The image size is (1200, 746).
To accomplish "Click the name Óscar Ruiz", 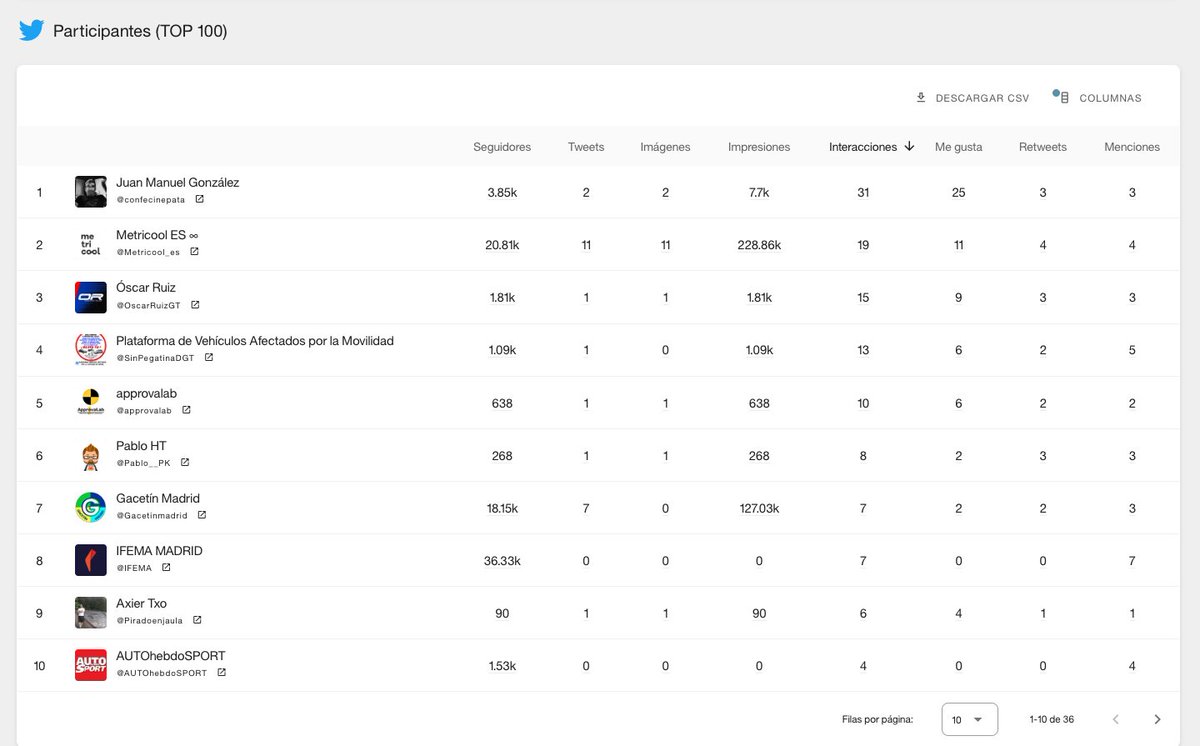I will tap(146, 288).
